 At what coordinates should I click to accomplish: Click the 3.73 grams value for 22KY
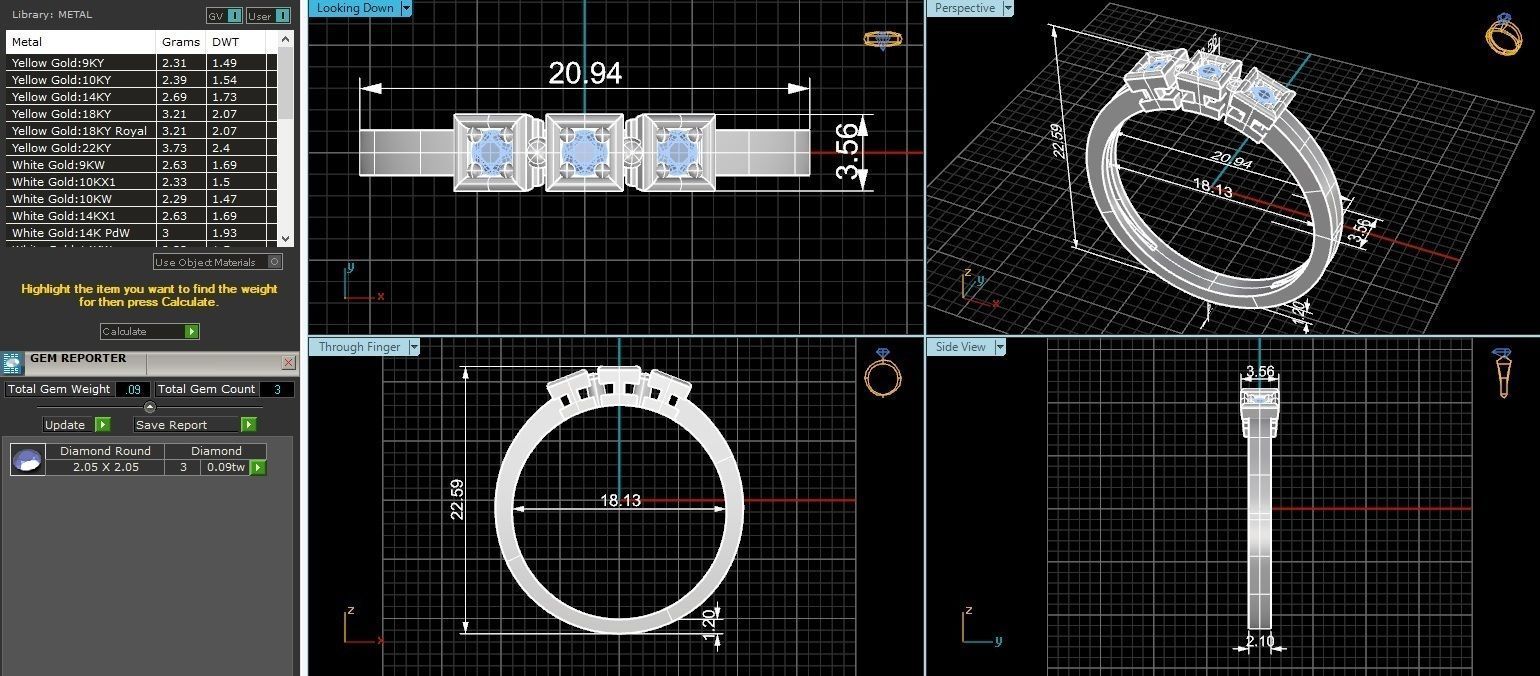tap(174, 148)
